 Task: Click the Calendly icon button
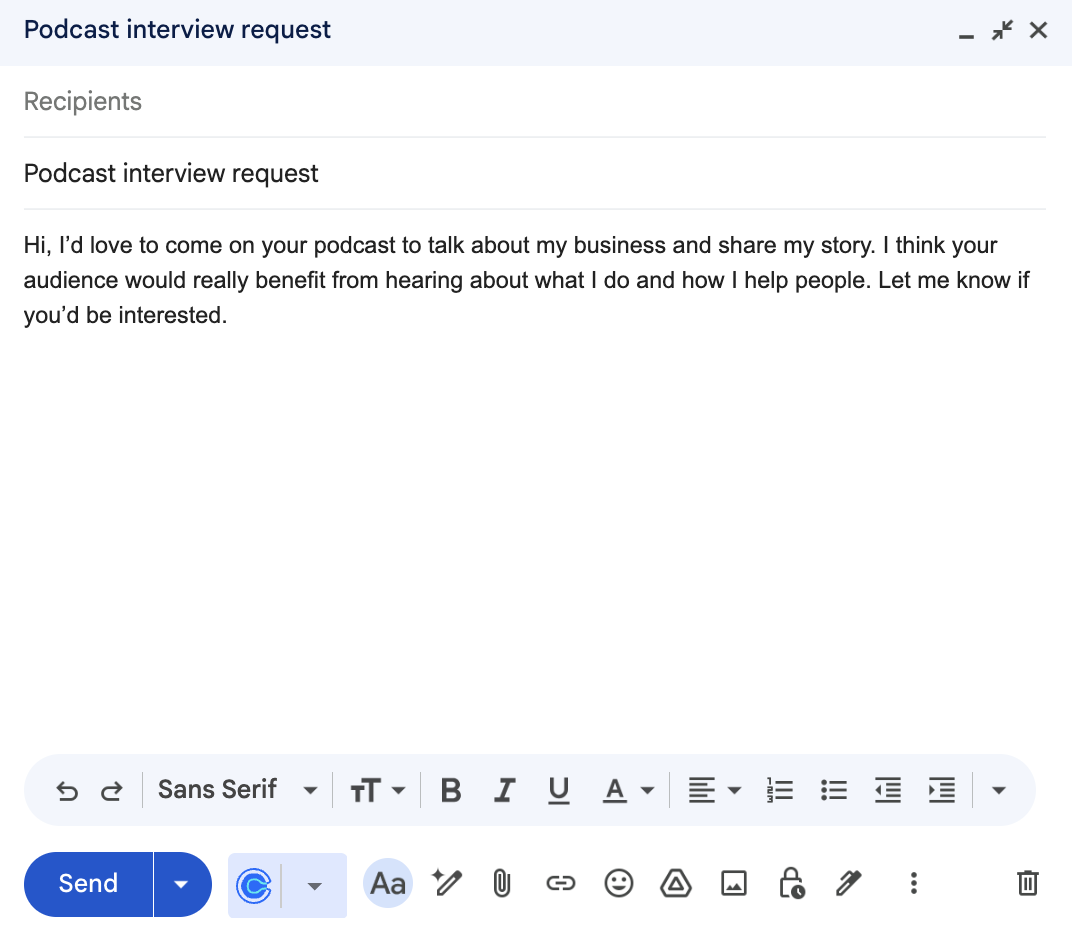pyautogui.click(x=254, y=886)
